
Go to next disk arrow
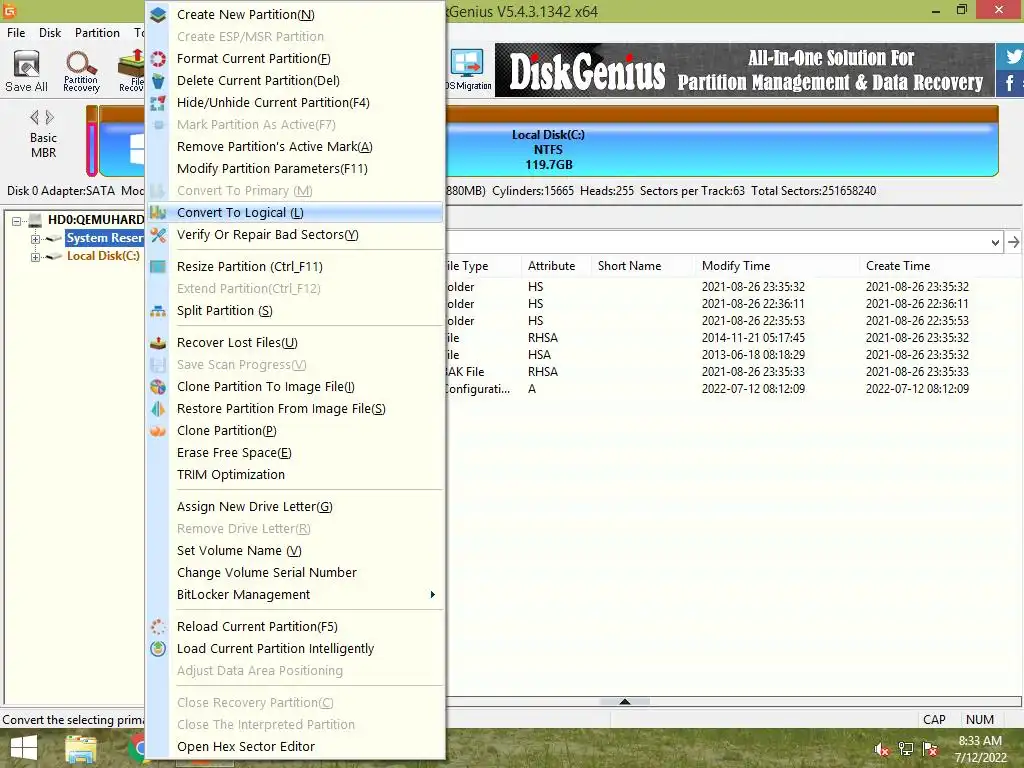pyautogui.click(x=50, y=118)
